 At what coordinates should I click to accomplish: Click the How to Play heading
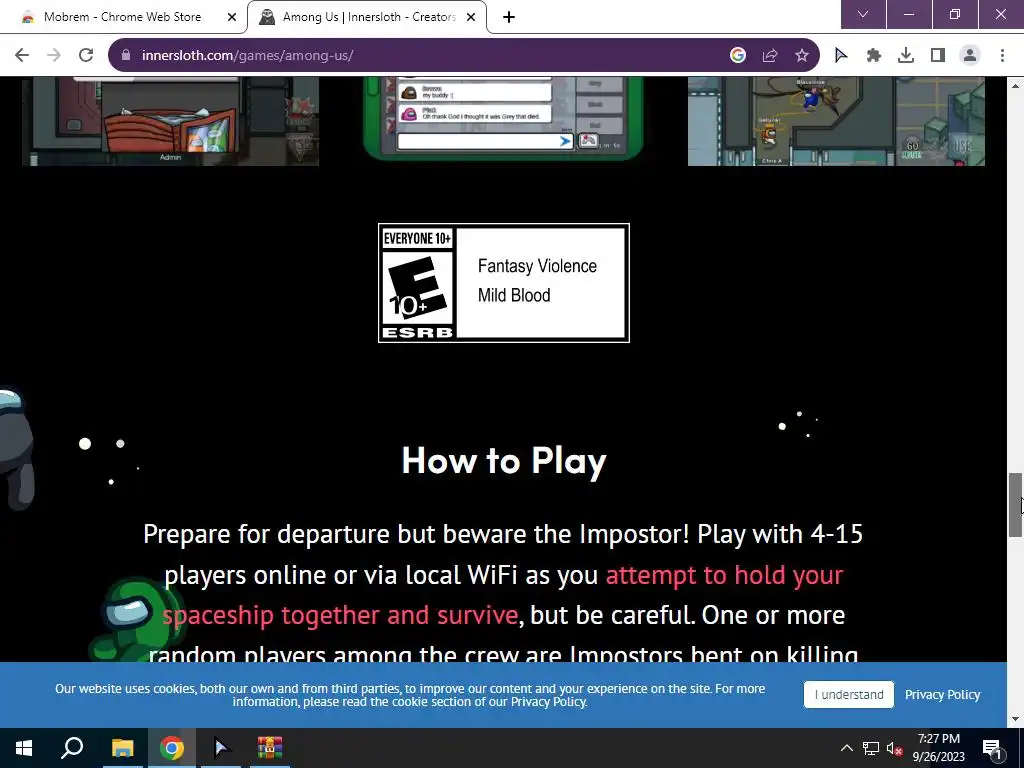click(504, 461)
